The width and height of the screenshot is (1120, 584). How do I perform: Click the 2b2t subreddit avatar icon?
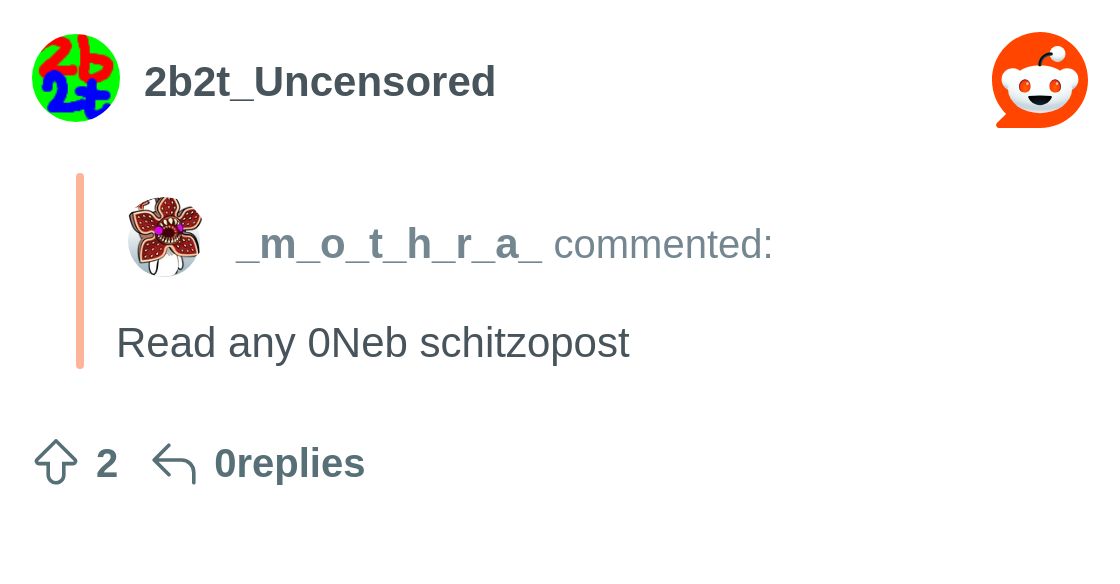tap(76, 78)
